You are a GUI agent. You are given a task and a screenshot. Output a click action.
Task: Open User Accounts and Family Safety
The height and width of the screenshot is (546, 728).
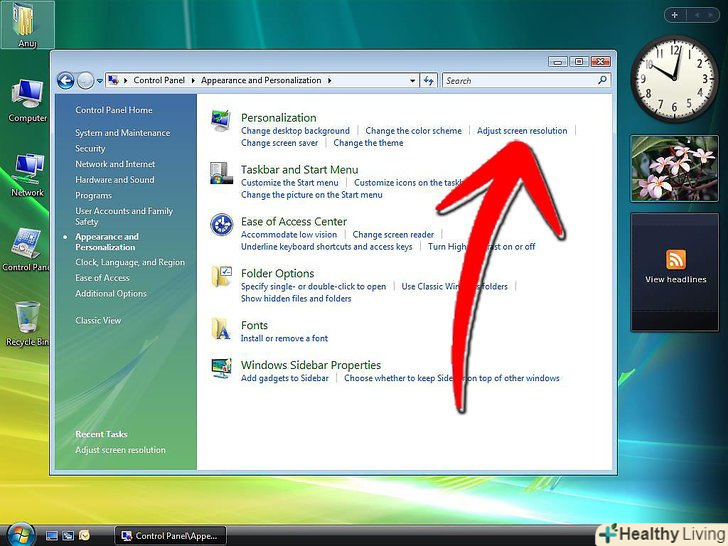(124, 216)
